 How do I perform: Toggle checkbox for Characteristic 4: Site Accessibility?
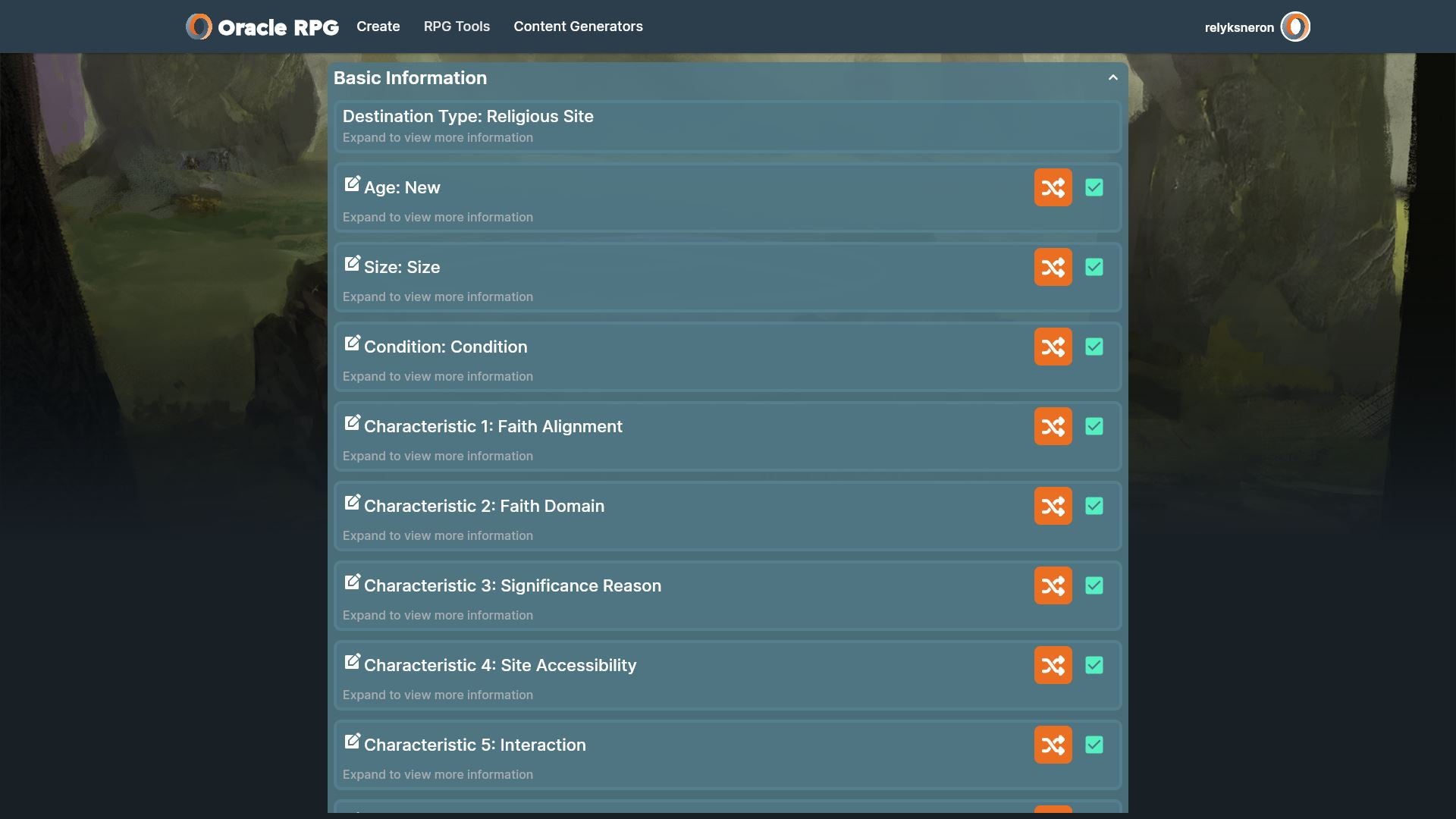click(x=1094, y=665)
